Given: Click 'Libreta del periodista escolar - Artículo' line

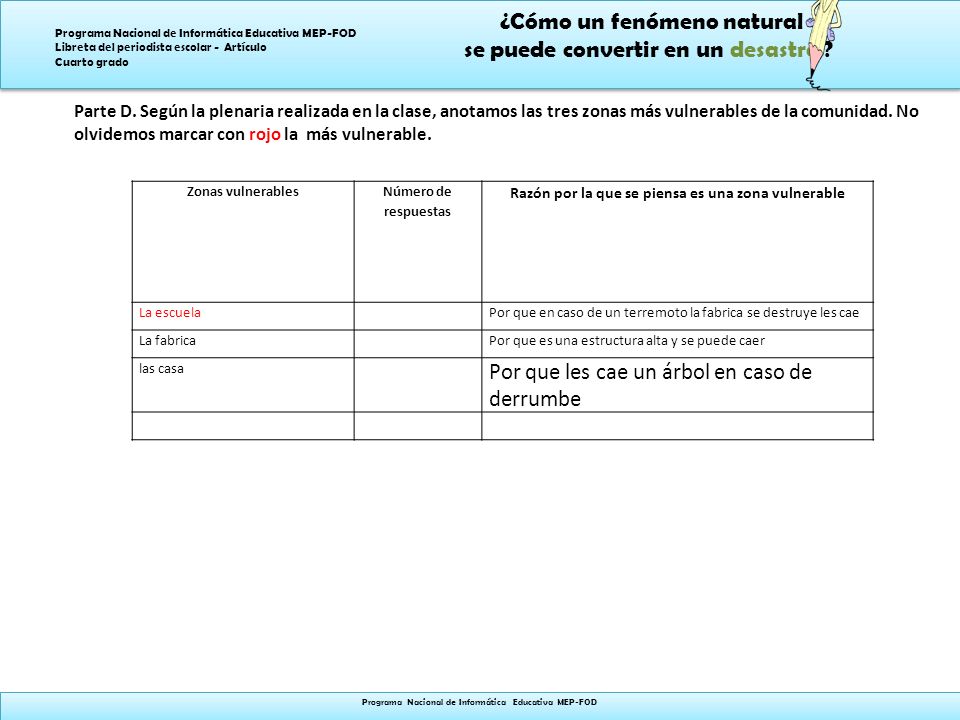Looking at the screenshot, I should tap(160, 47).
